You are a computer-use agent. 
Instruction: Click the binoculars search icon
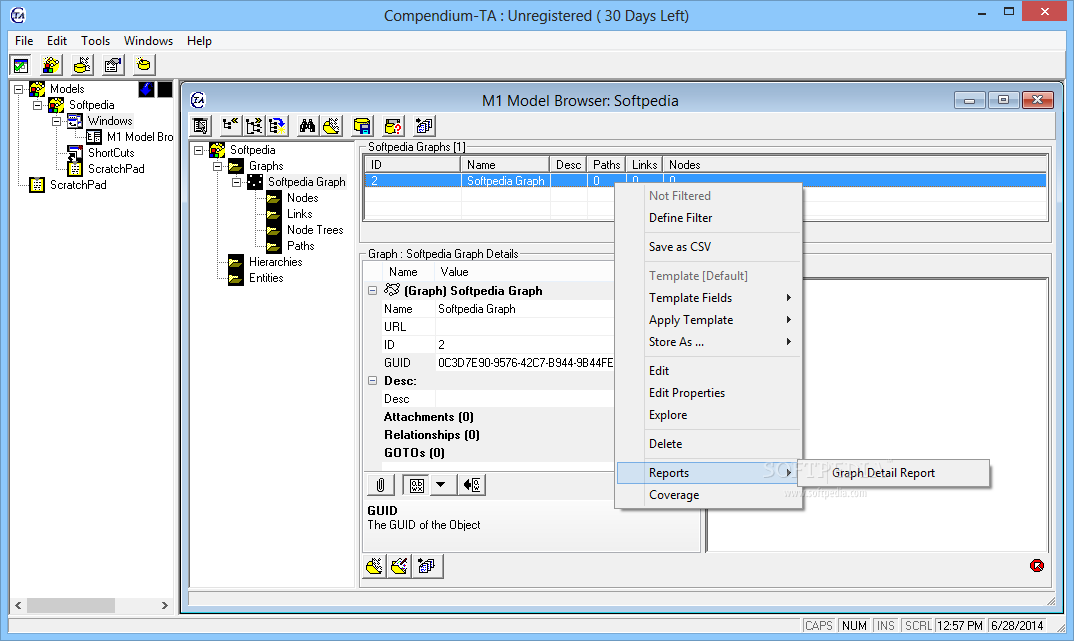307,126
